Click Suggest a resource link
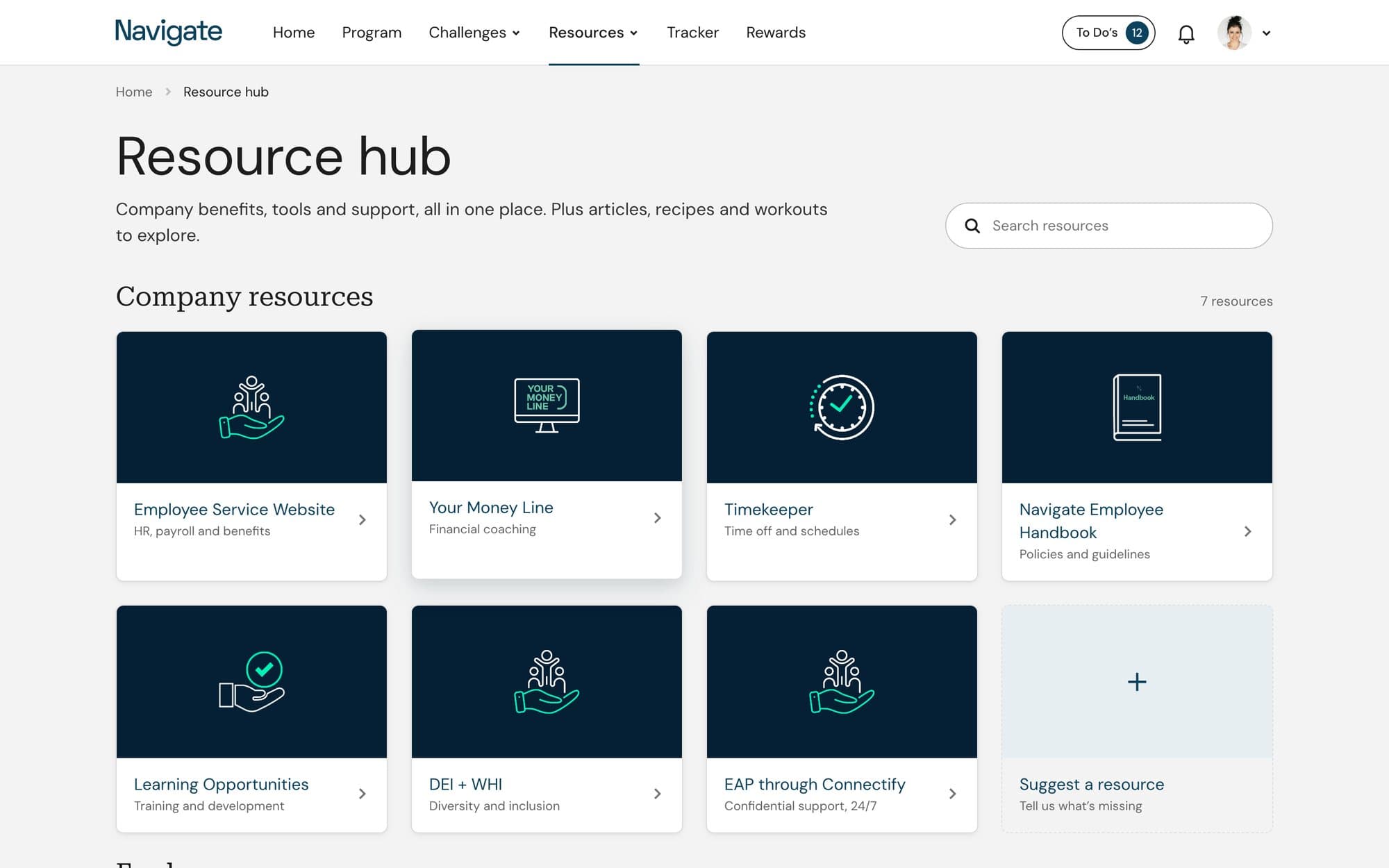The image size is (1389, 868). click(1092, 784)
